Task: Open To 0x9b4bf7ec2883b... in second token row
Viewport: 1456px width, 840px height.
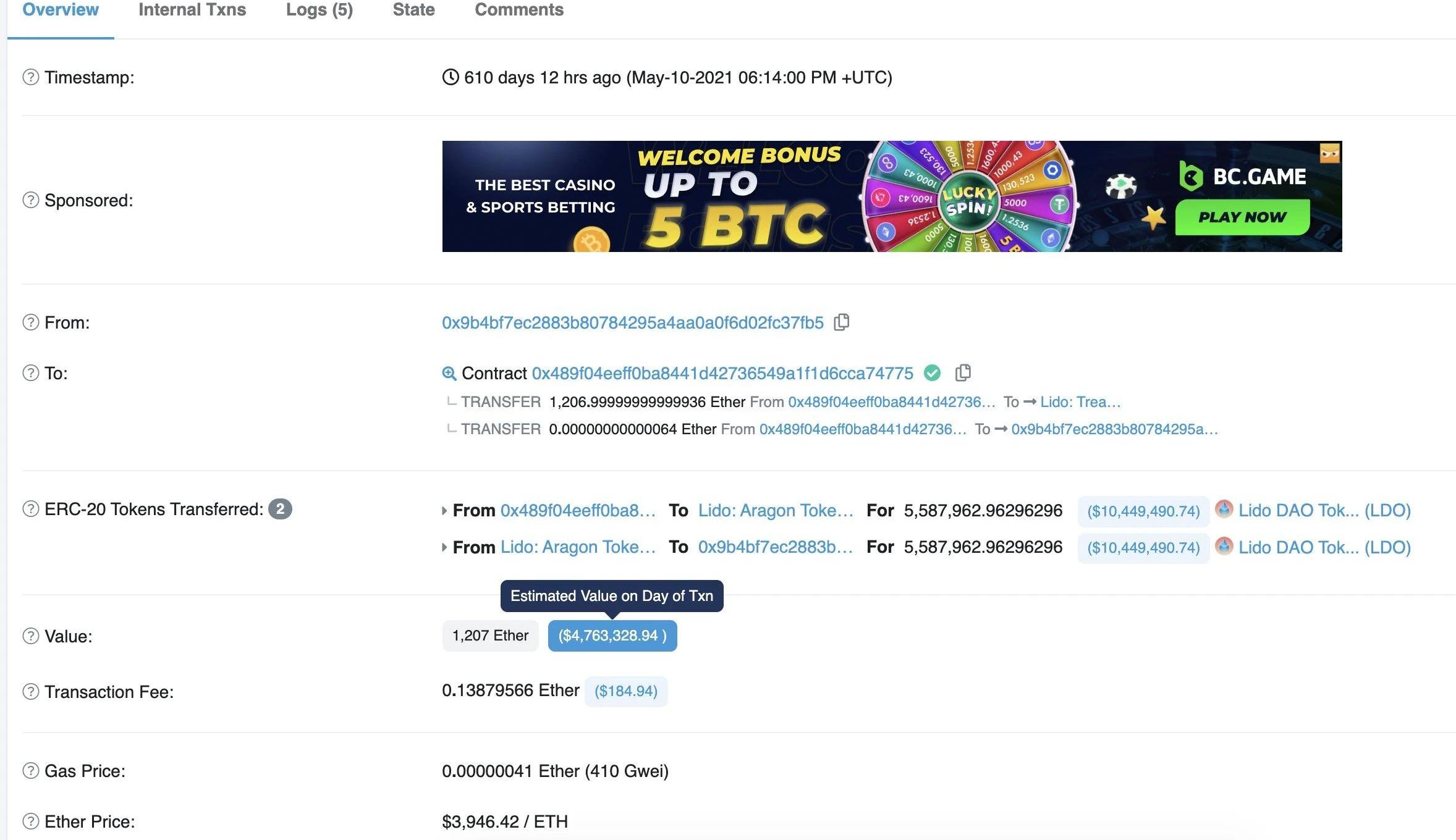Action: [776, 547]
